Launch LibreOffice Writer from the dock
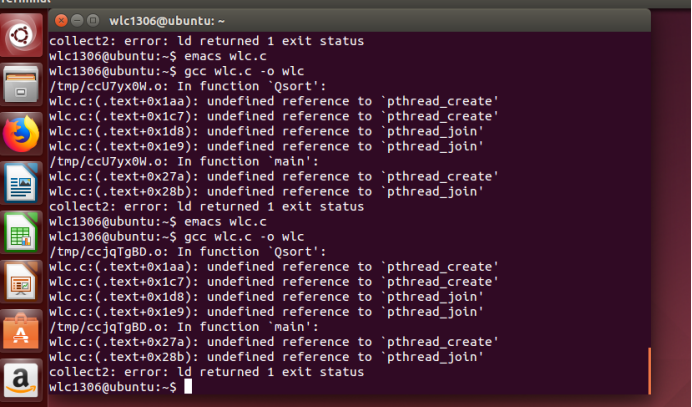Viewport: 692px width, 407px height. [x=21, y=184]
